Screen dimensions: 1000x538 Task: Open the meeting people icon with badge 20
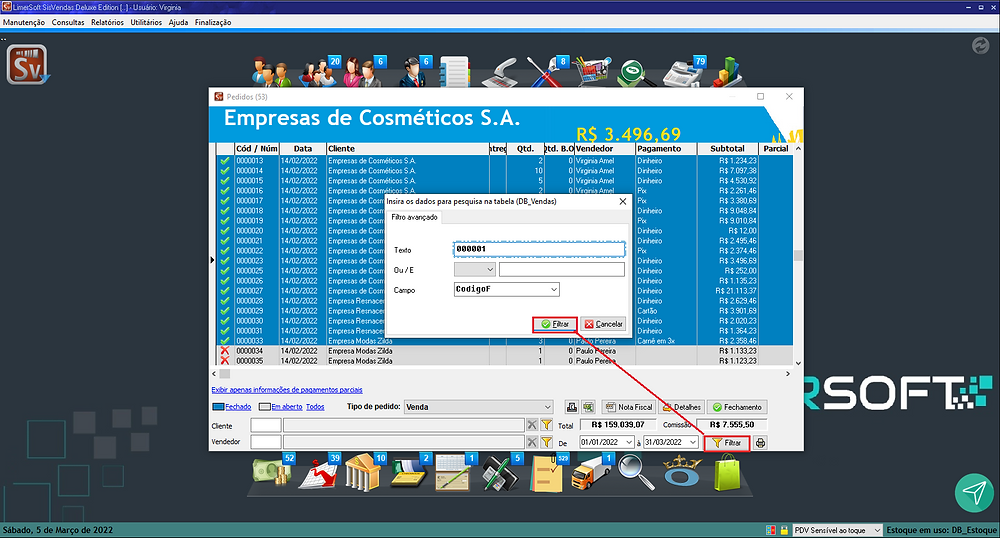320,71
